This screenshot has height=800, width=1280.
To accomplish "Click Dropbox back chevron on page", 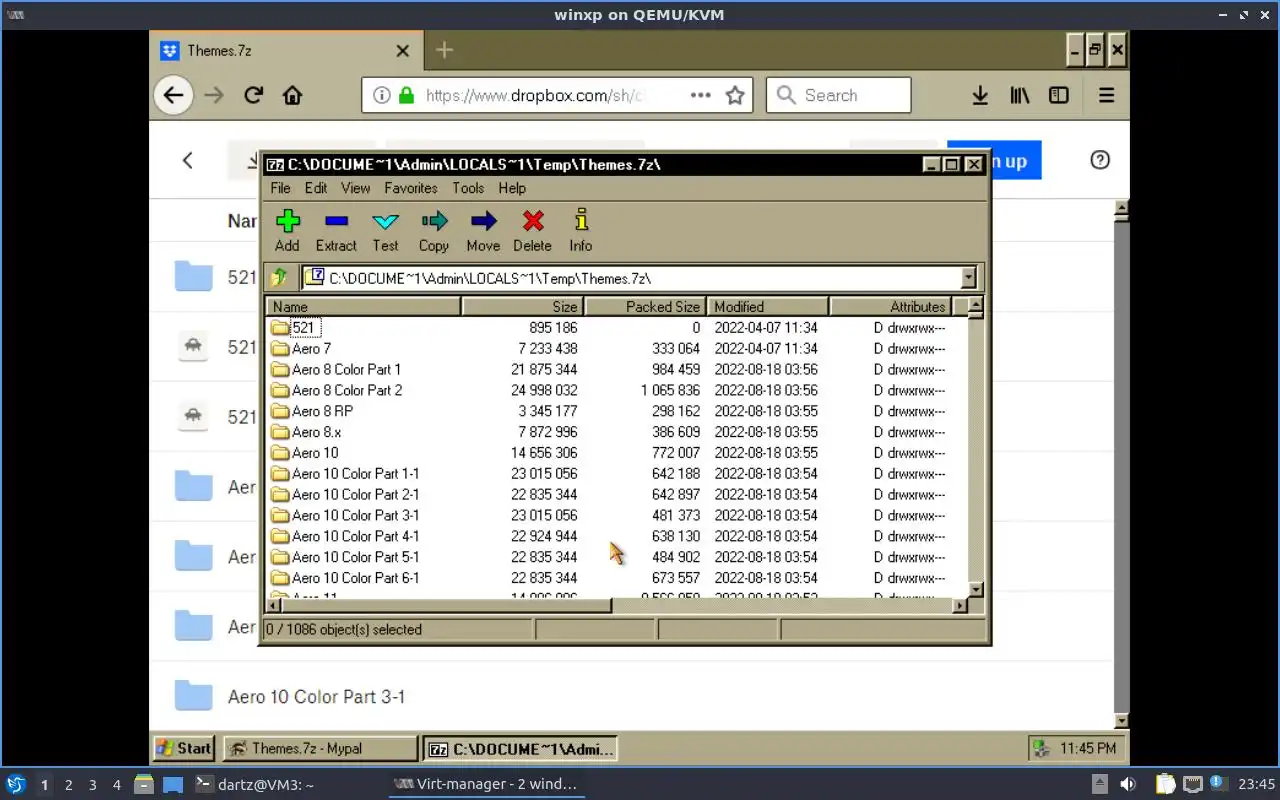I will pos(187,160).
